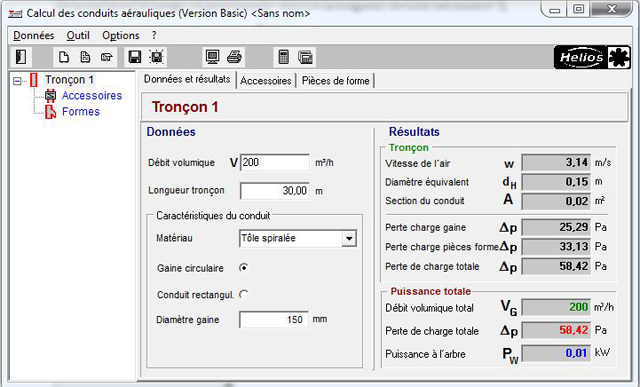Click the Tronçon 1 panel heading
This screenshot has width=640, height=387.
point(185,107)
